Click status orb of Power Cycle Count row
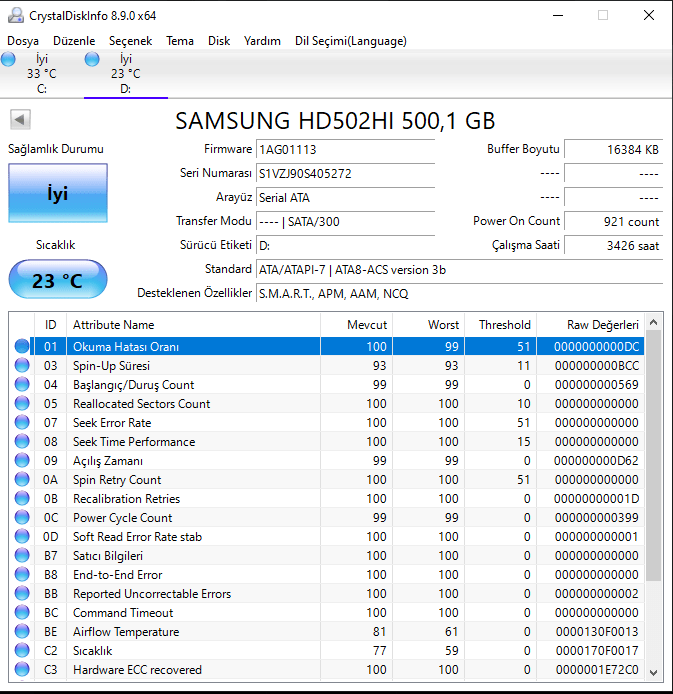The width and height of the screenshot is (673, 694). 22,517
